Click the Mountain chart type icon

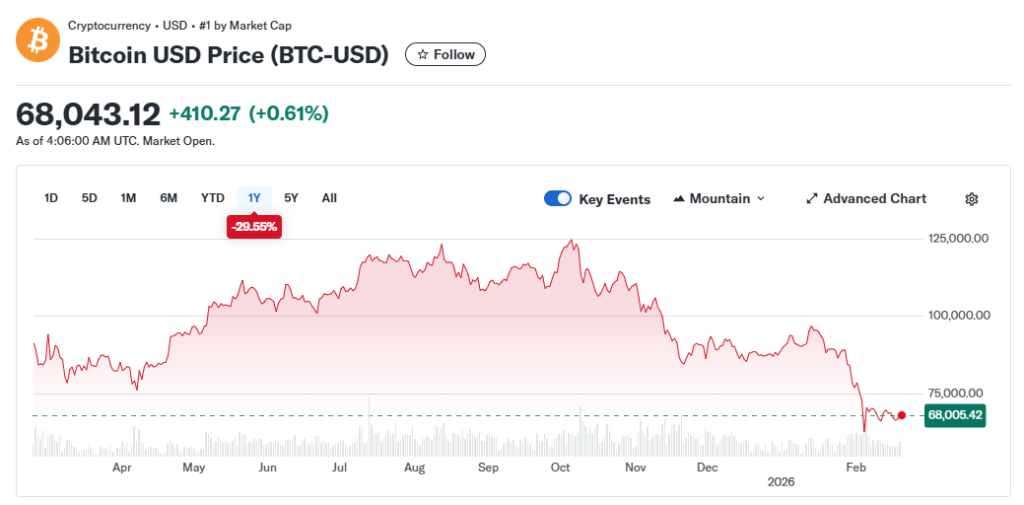tap(680, 199)
